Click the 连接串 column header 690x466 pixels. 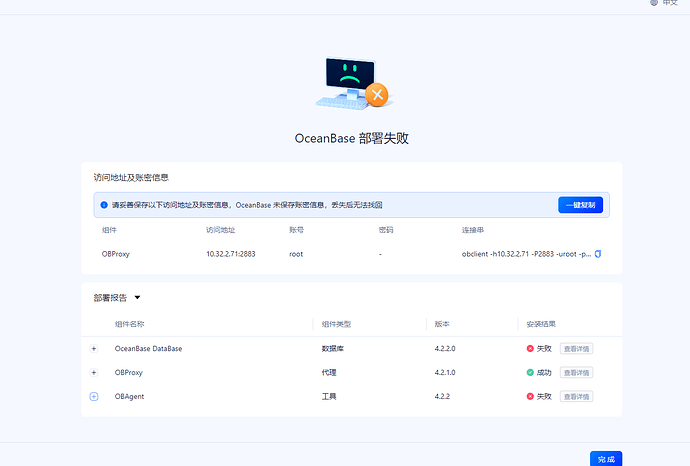coord(473,230)
